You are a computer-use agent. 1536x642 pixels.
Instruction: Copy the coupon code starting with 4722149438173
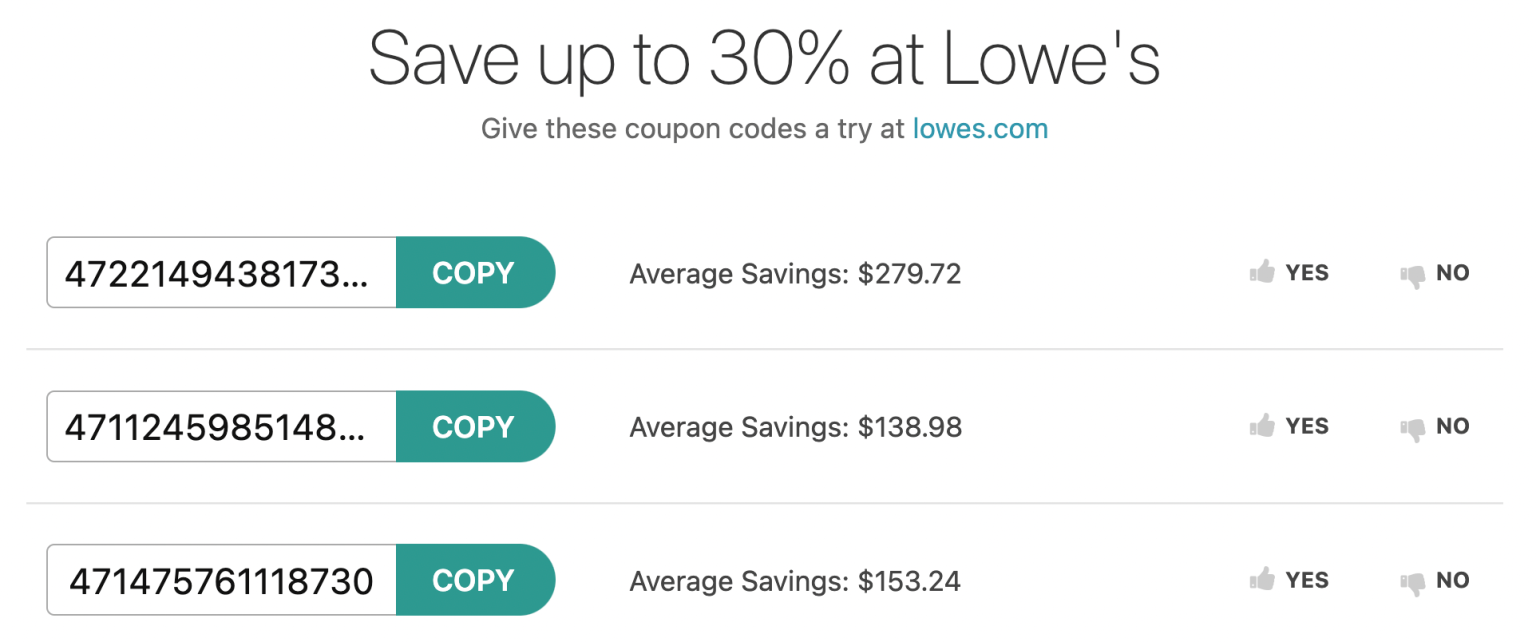pos(474,273)
